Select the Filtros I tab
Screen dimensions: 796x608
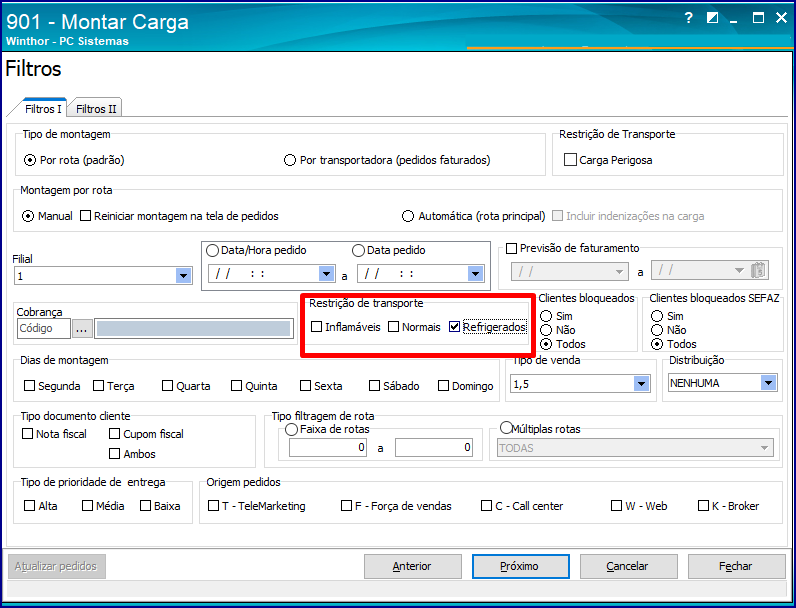(x=43, y=109)
